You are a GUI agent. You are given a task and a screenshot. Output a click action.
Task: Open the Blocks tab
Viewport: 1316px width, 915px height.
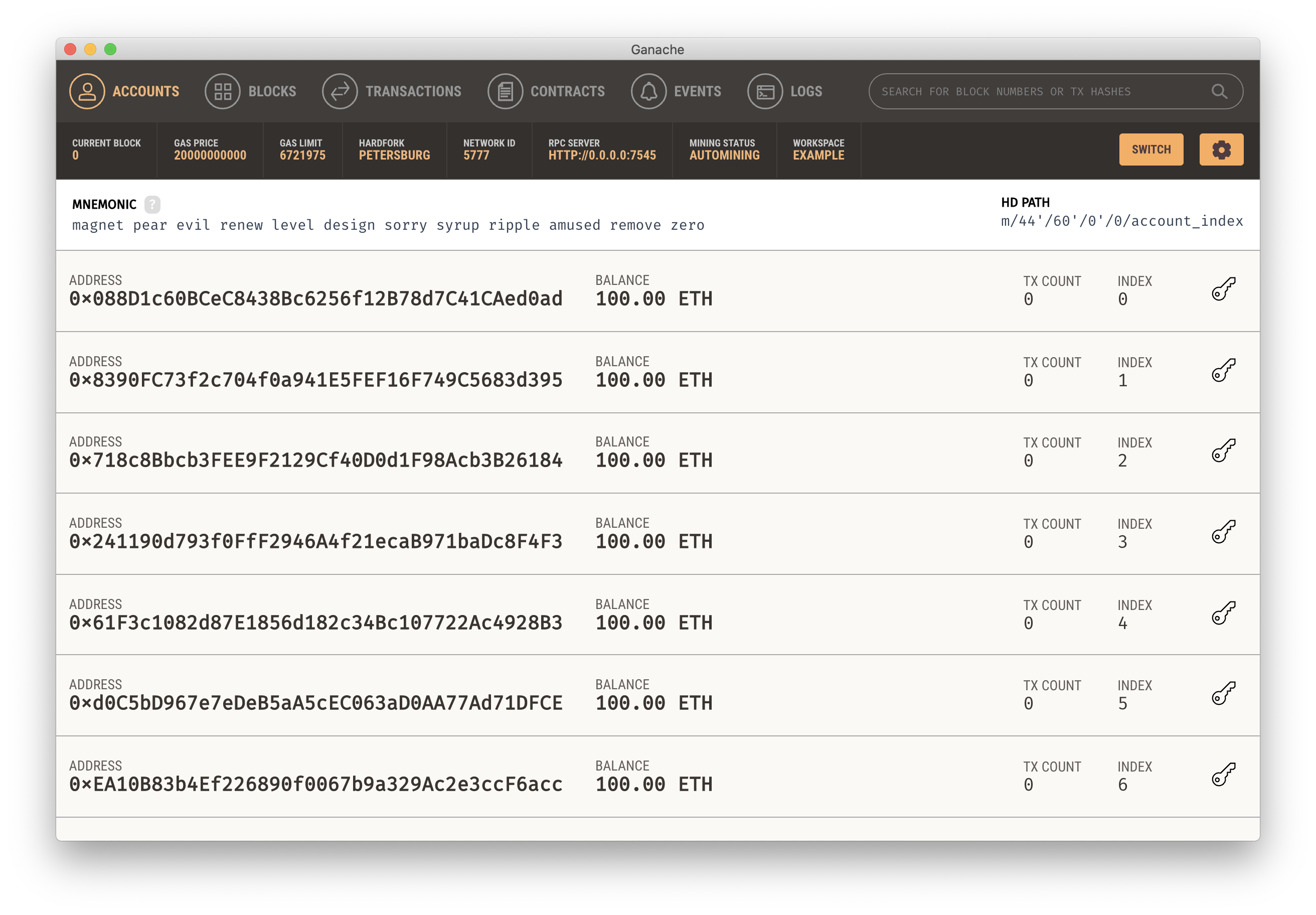[251, 92]
